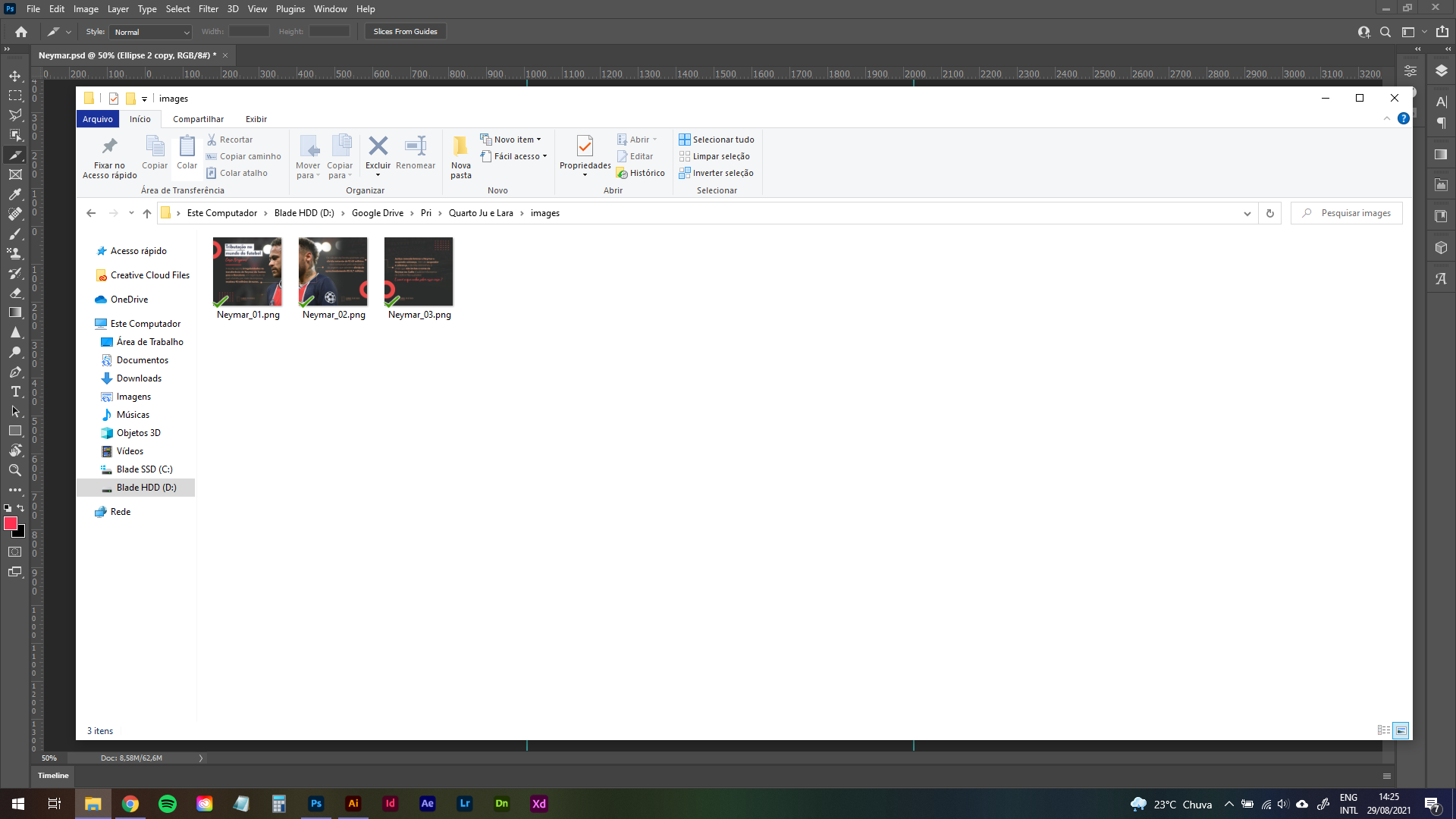1456x819 pixels.
Task: Open the Style dropdown set to Normal
Action: pos(152,32)
